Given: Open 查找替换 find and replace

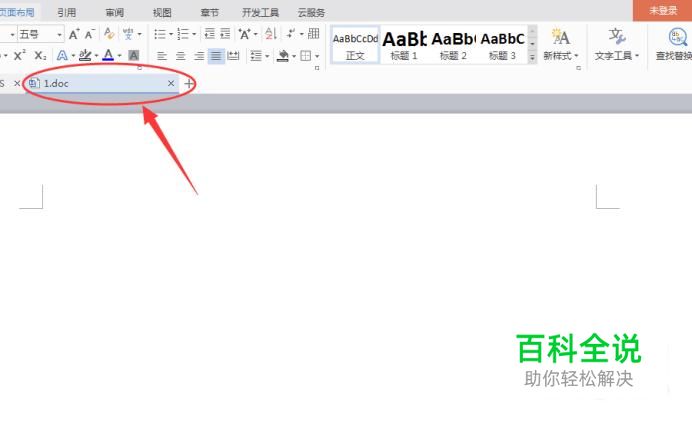Looking at the screenshot, I should (673, 44).
